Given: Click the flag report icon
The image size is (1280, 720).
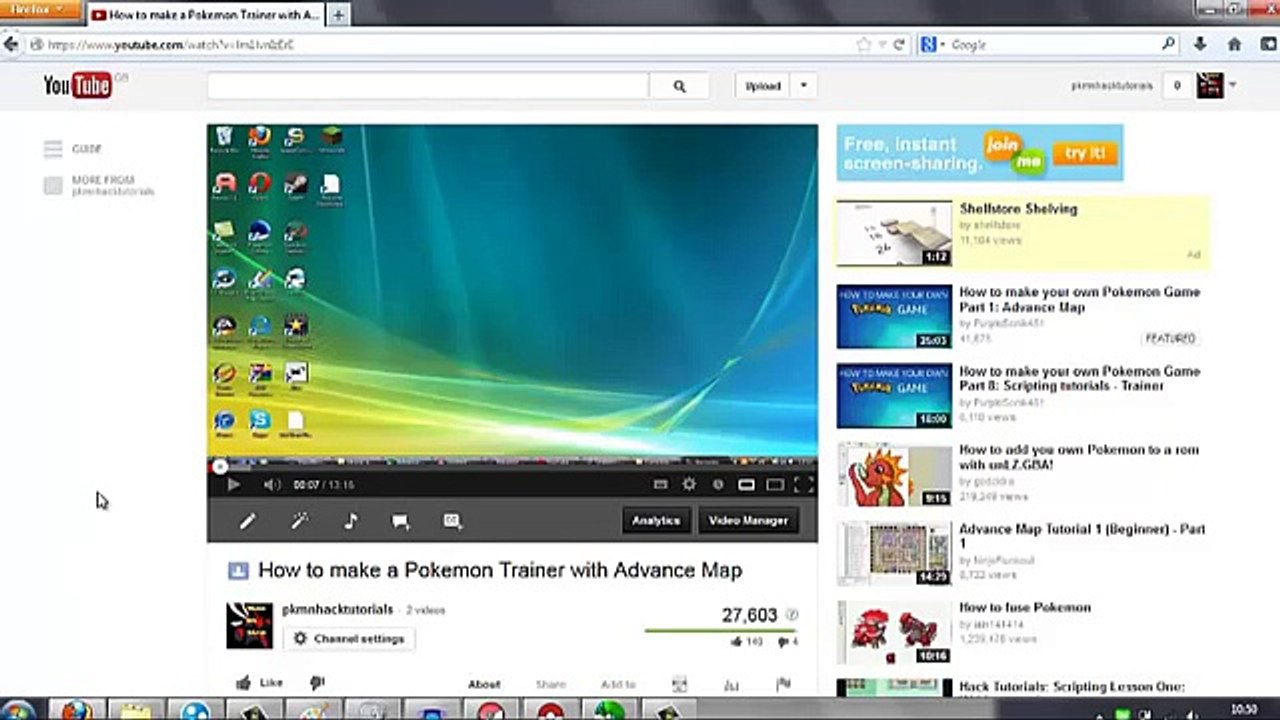Looking at the screenshot, I should point(783,684).
